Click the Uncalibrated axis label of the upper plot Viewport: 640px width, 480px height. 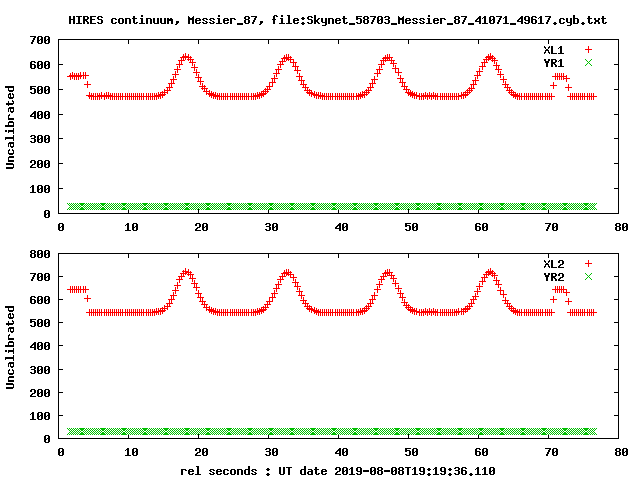click(x=10, y=127)
